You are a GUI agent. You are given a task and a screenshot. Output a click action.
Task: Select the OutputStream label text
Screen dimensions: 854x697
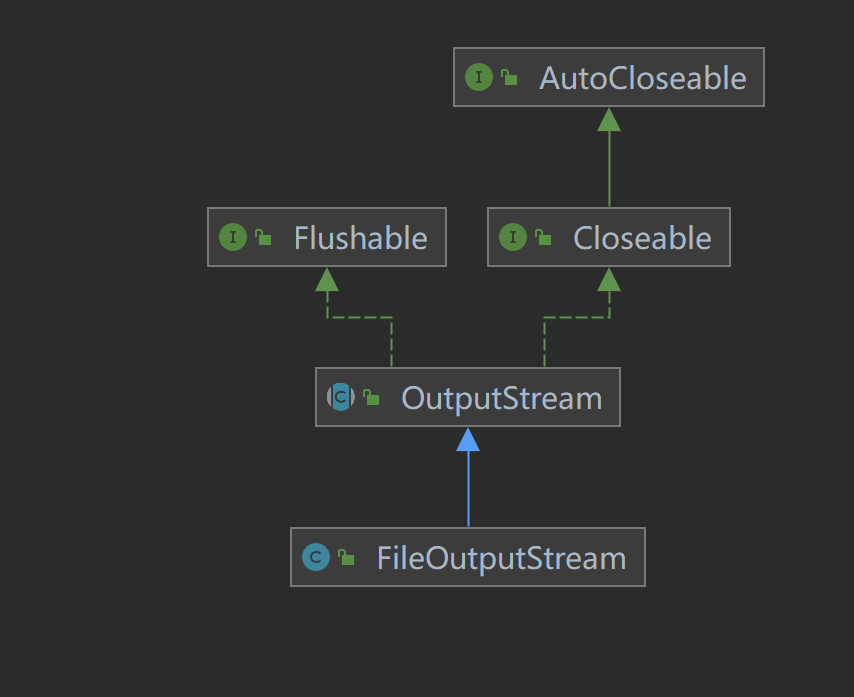[x=501, y=398]
